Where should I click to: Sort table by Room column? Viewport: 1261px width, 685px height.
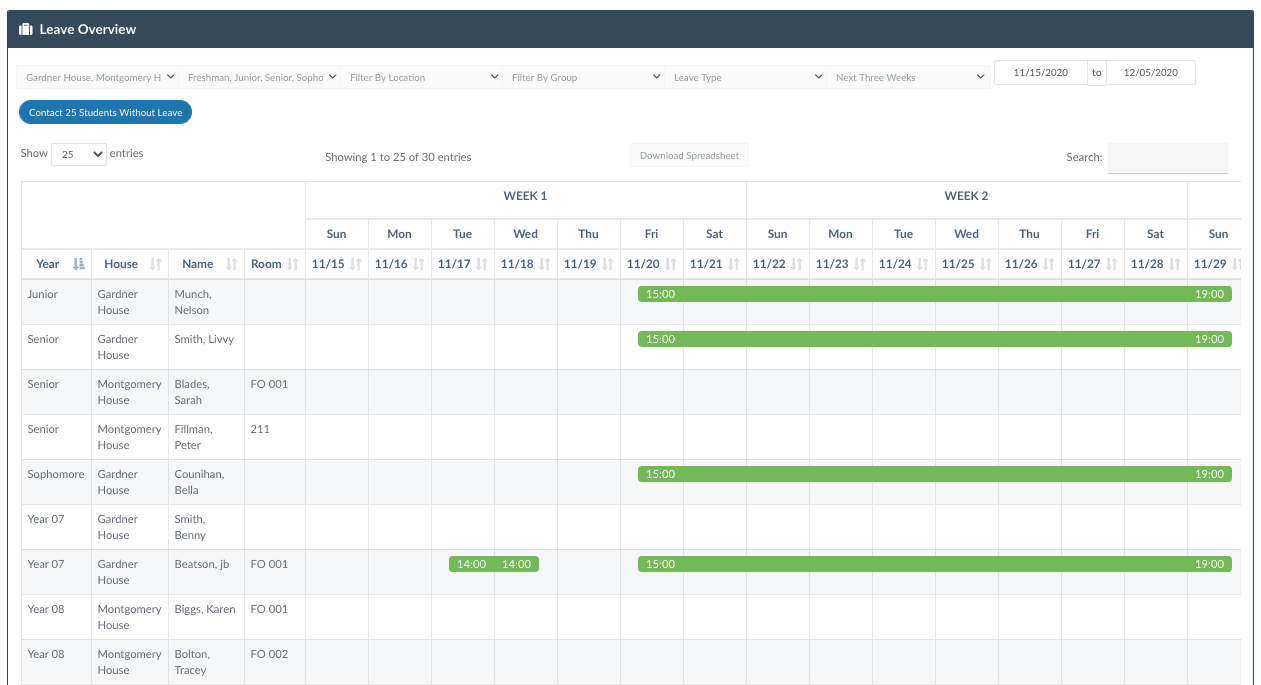[x=274, y=264]
